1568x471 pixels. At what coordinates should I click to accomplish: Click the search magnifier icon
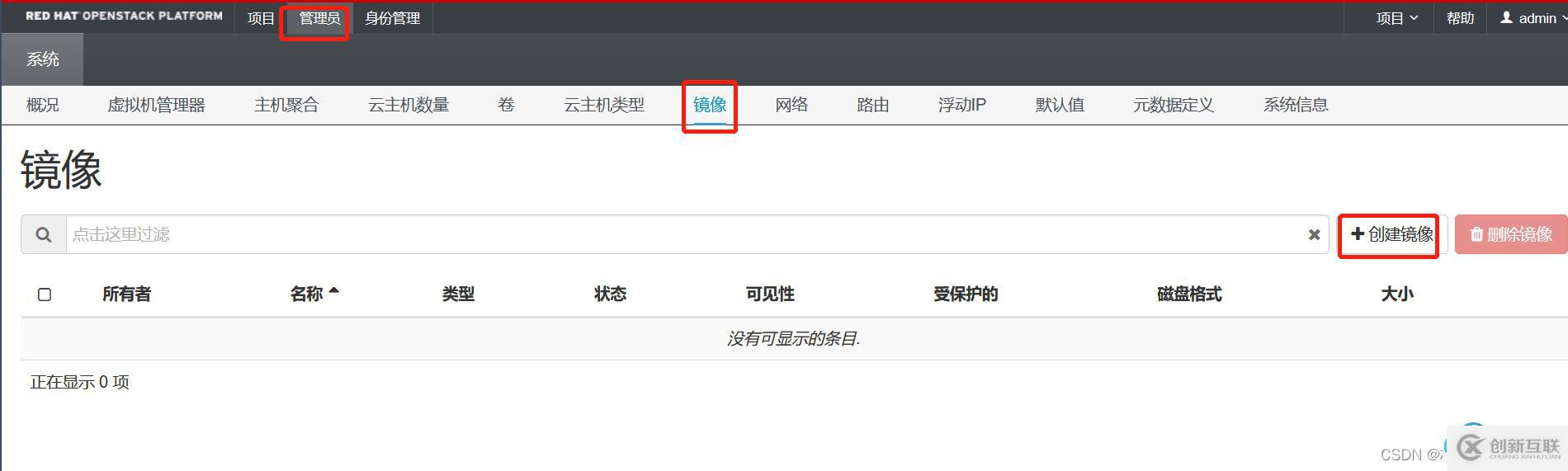click(x=44, y=235)
